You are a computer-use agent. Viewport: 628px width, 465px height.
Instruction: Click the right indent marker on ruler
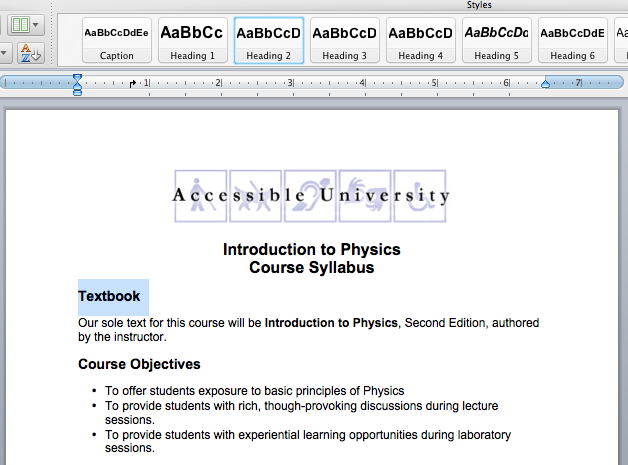point(545,84)
